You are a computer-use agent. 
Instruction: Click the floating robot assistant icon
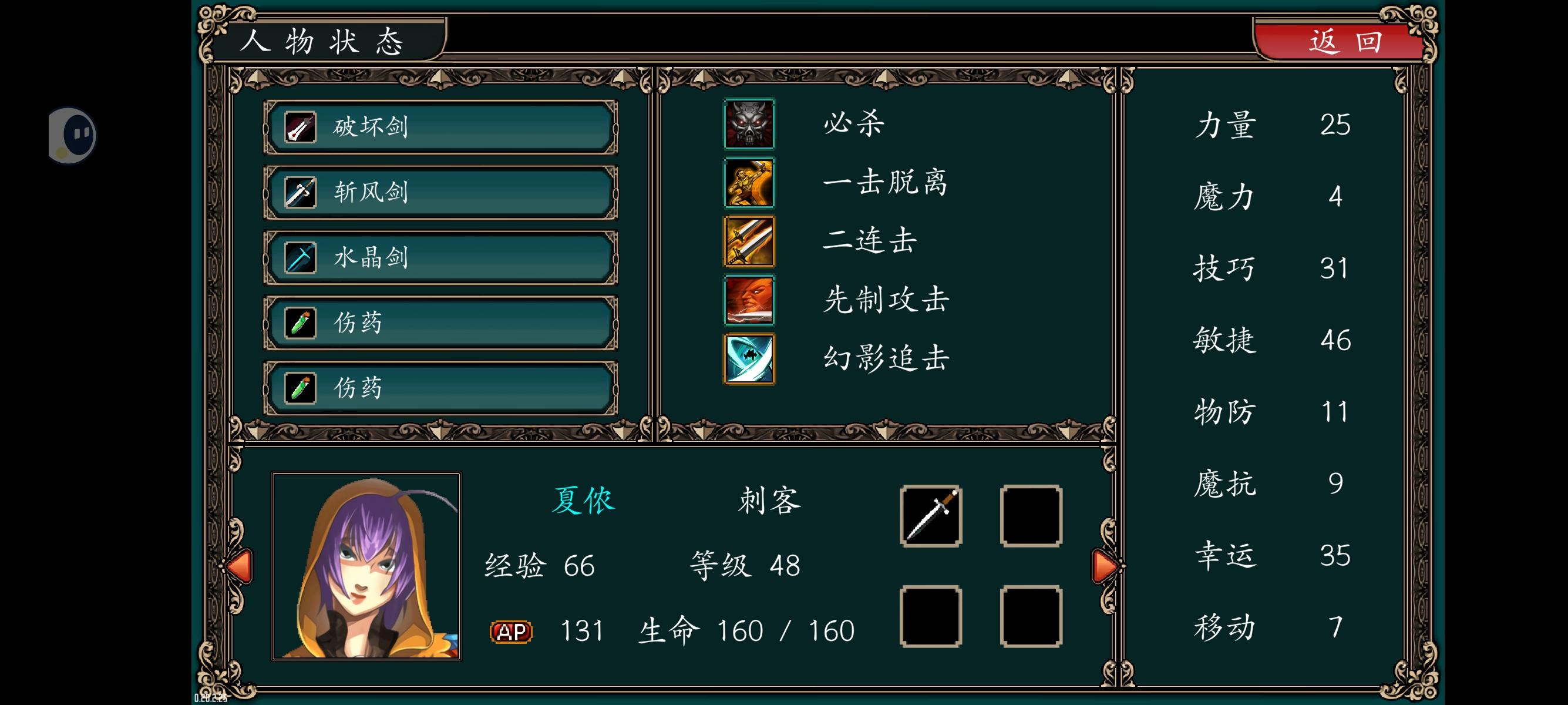point(72,135)
